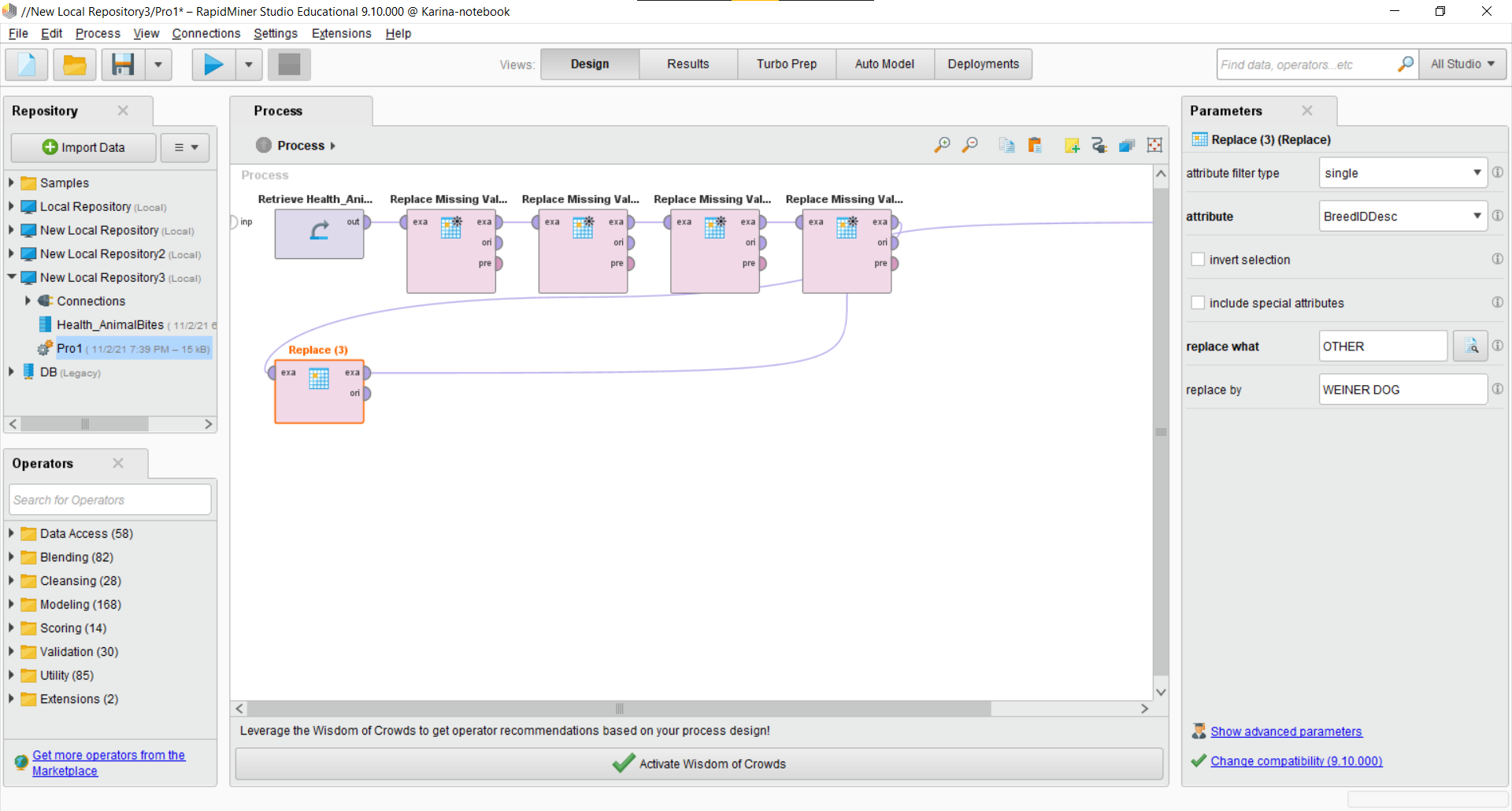
Task: Click the Zoom Out magnifier icon
Action: tap(970, 145)
